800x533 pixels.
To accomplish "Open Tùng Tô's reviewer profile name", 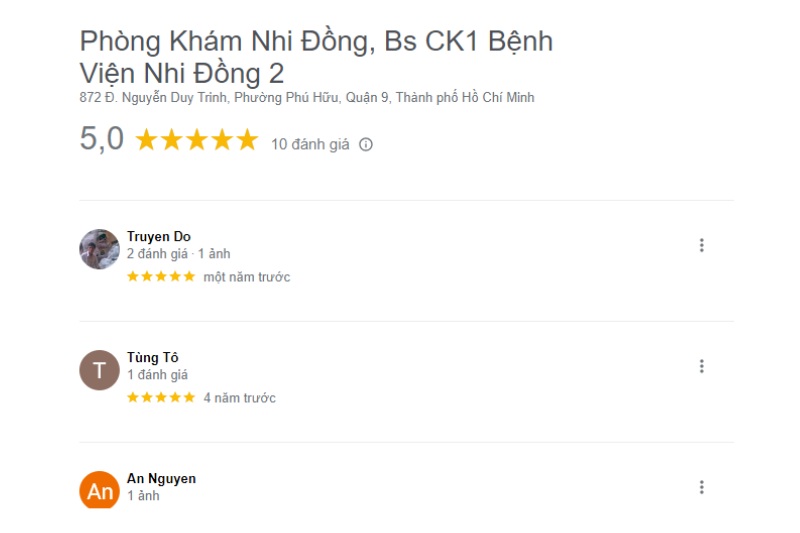I will (x=152, y=358).
